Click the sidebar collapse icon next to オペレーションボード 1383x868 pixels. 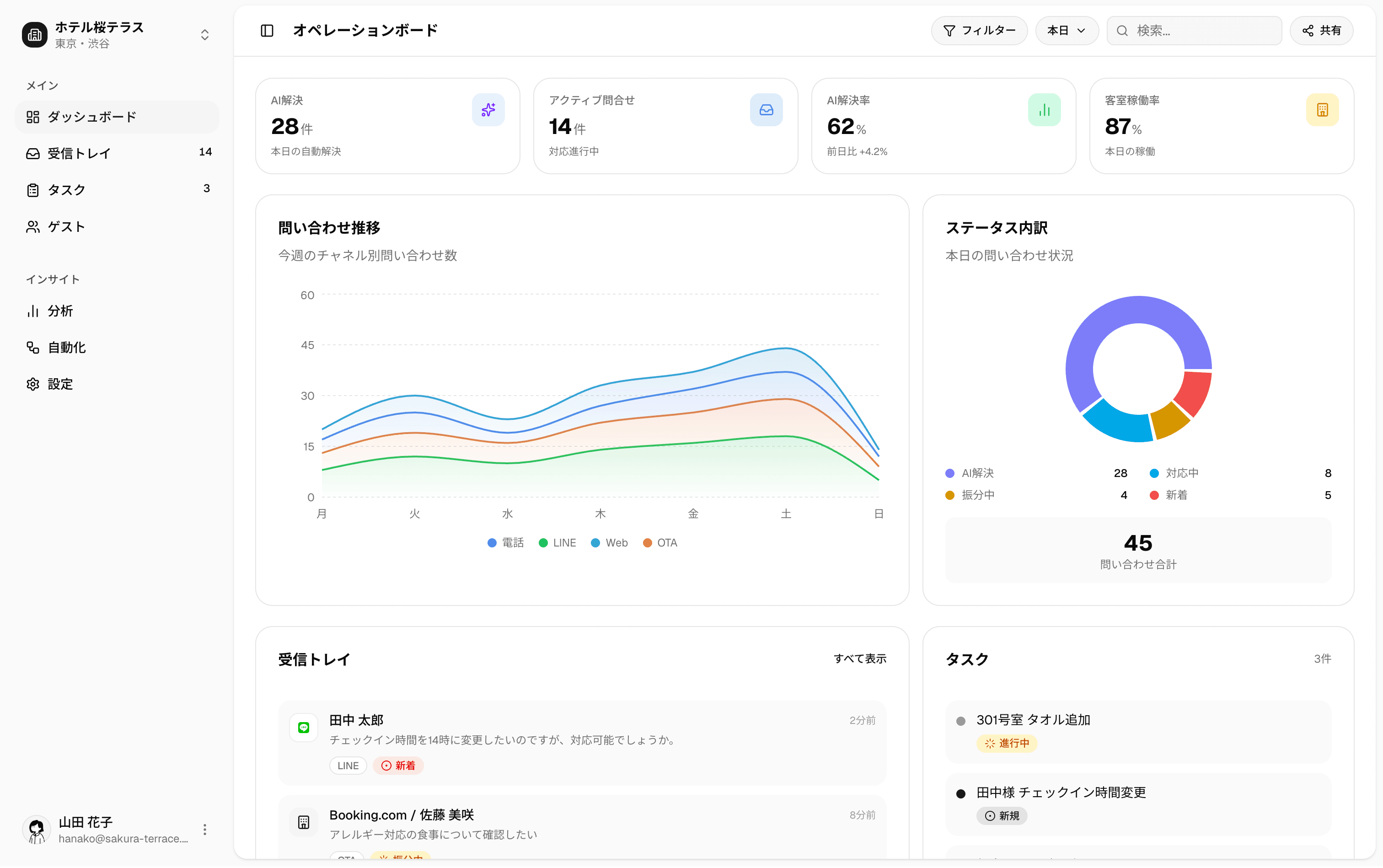(x=267, y=31)
